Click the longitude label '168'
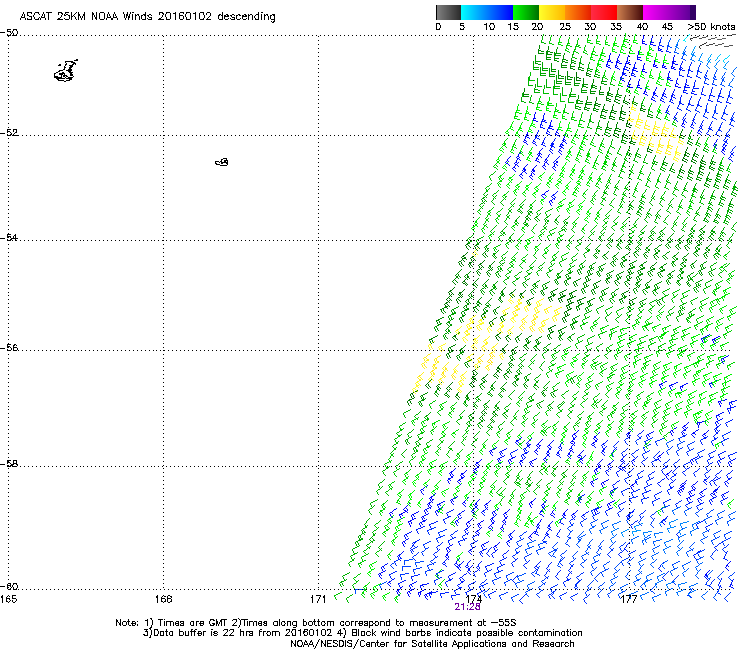740x650 pixels. [x=163, y=599]
